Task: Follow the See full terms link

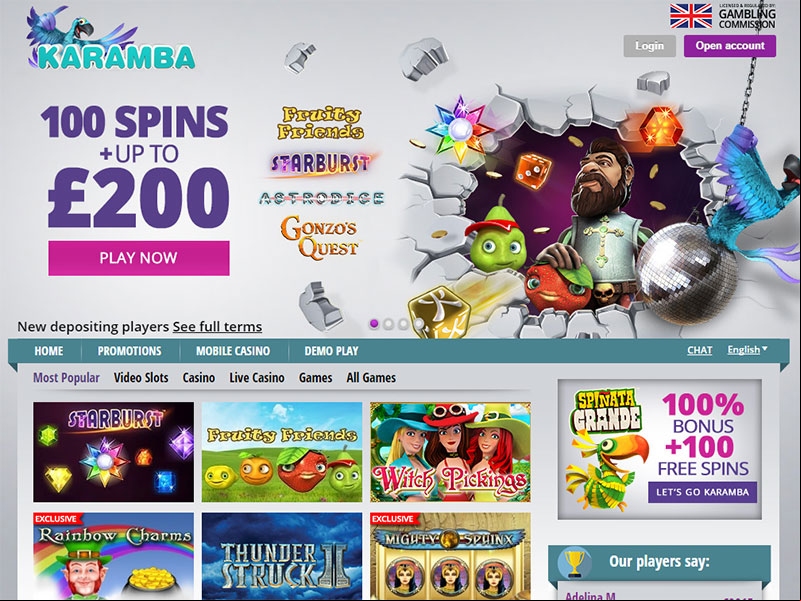Action: click(217, 327)
